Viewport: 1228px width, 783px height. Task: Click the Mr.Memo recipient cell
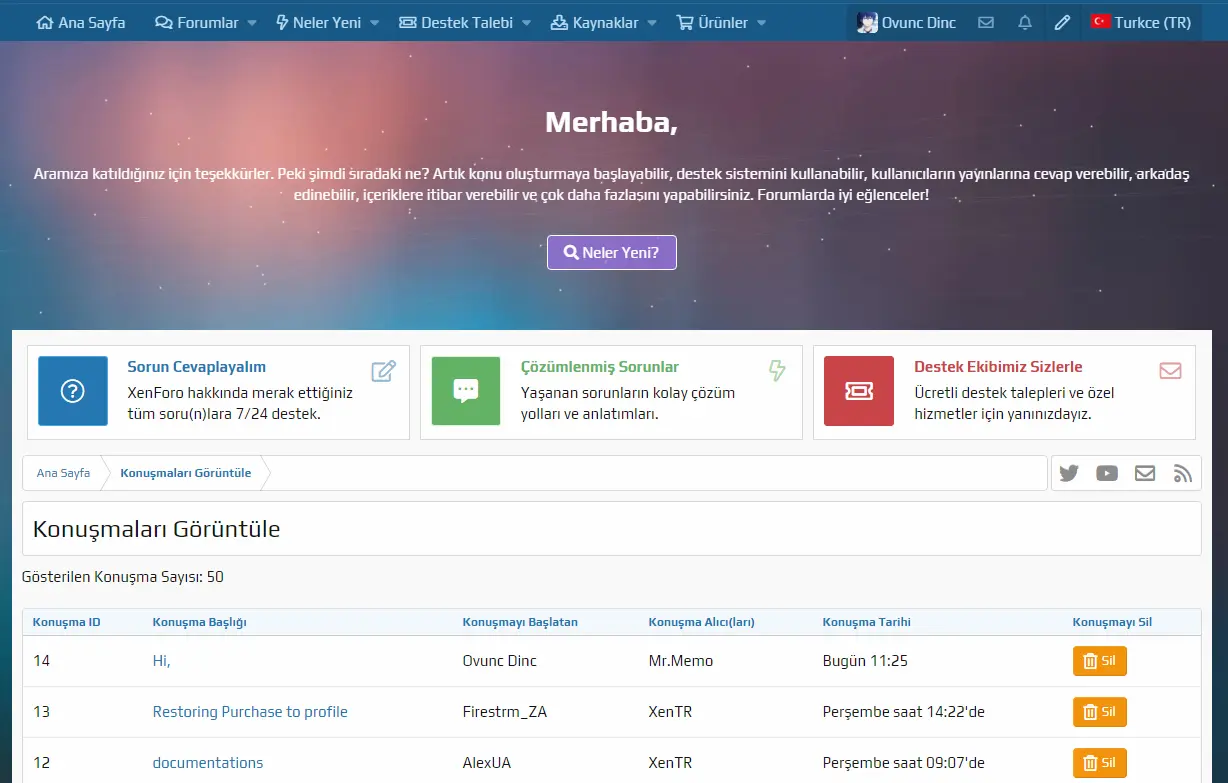click(681, 661)
